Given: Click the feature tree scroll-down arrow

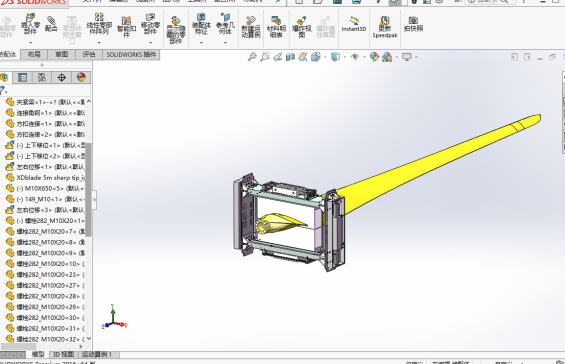Looking at the screenshot, I should 89,339.
